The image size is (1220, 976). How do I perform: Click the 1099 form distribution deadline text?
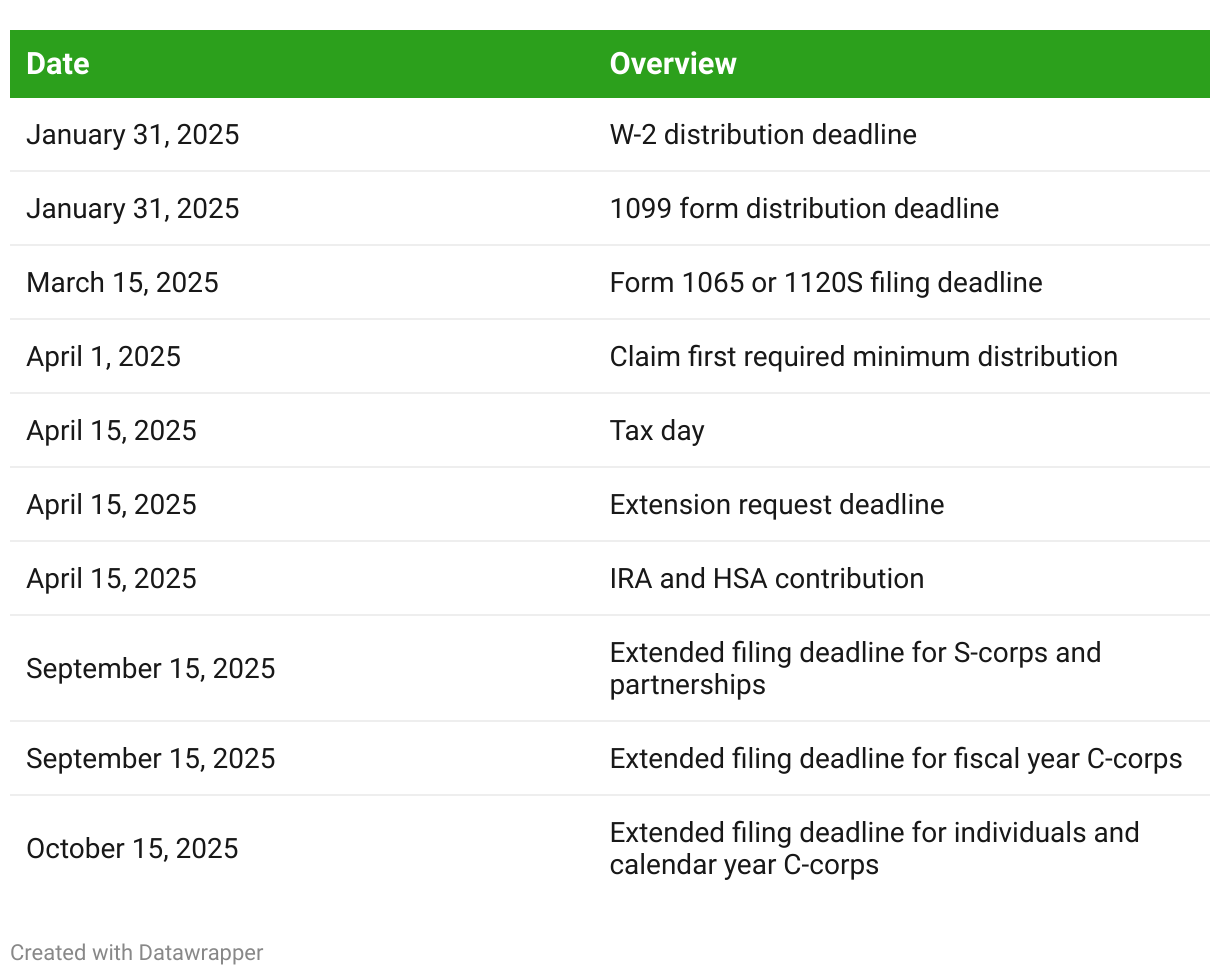(x=803, y=209)
